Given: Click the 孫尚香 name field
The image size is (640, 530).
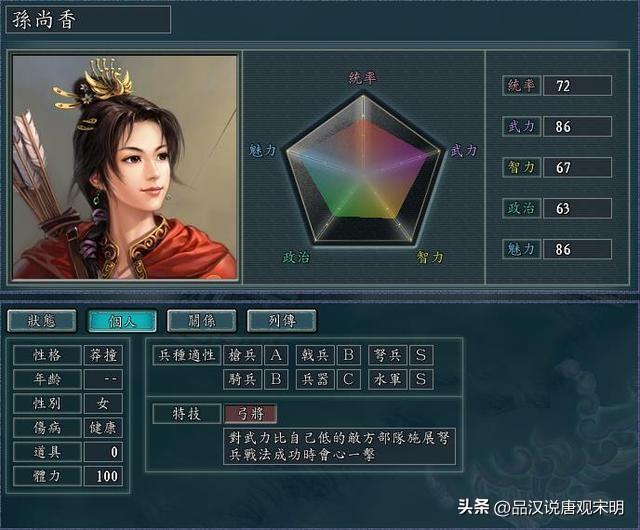Looking at the screenshot, I should coord(88,19).
